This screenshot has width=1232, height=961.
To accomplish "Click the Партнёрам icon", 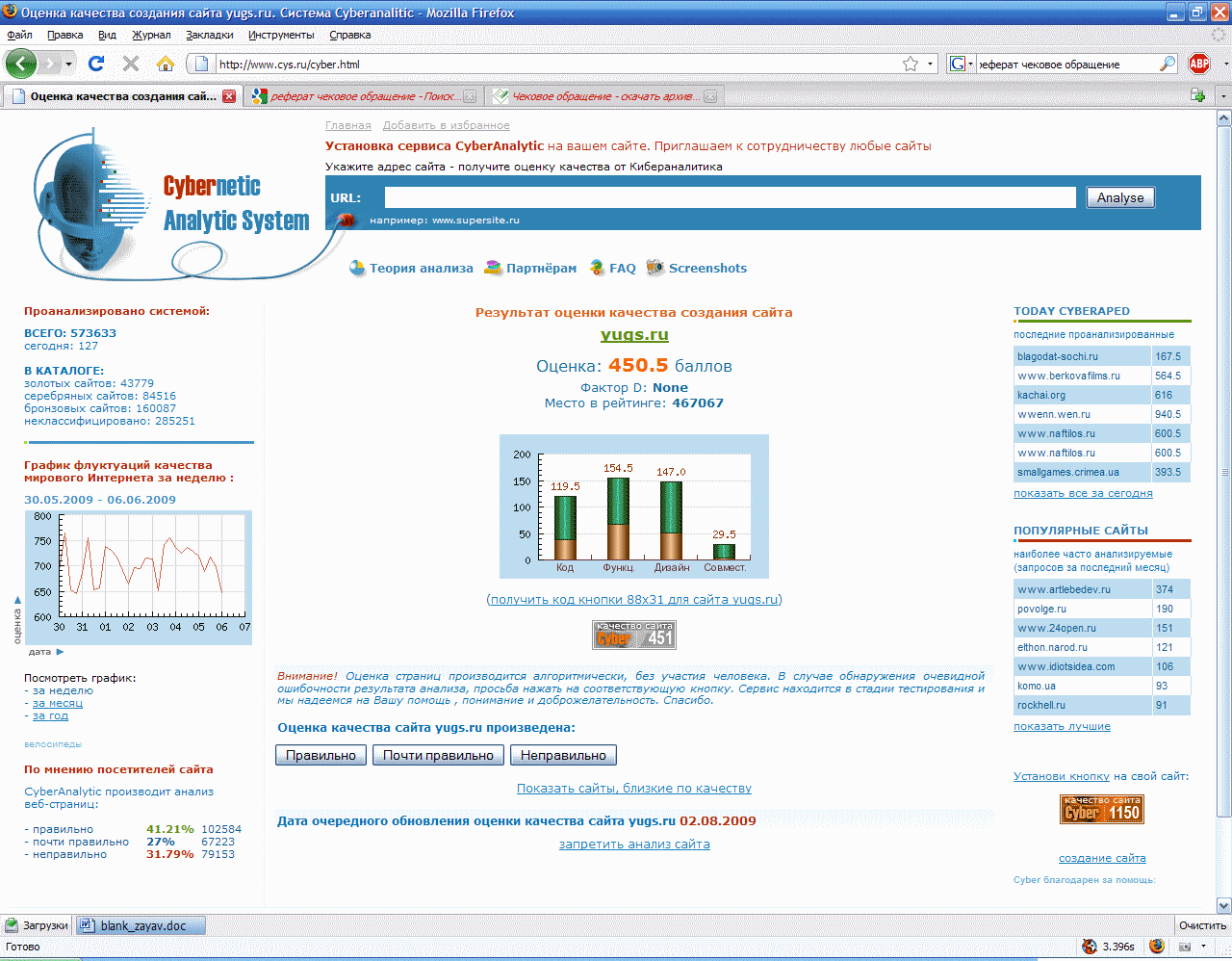I will coord(493,269).
